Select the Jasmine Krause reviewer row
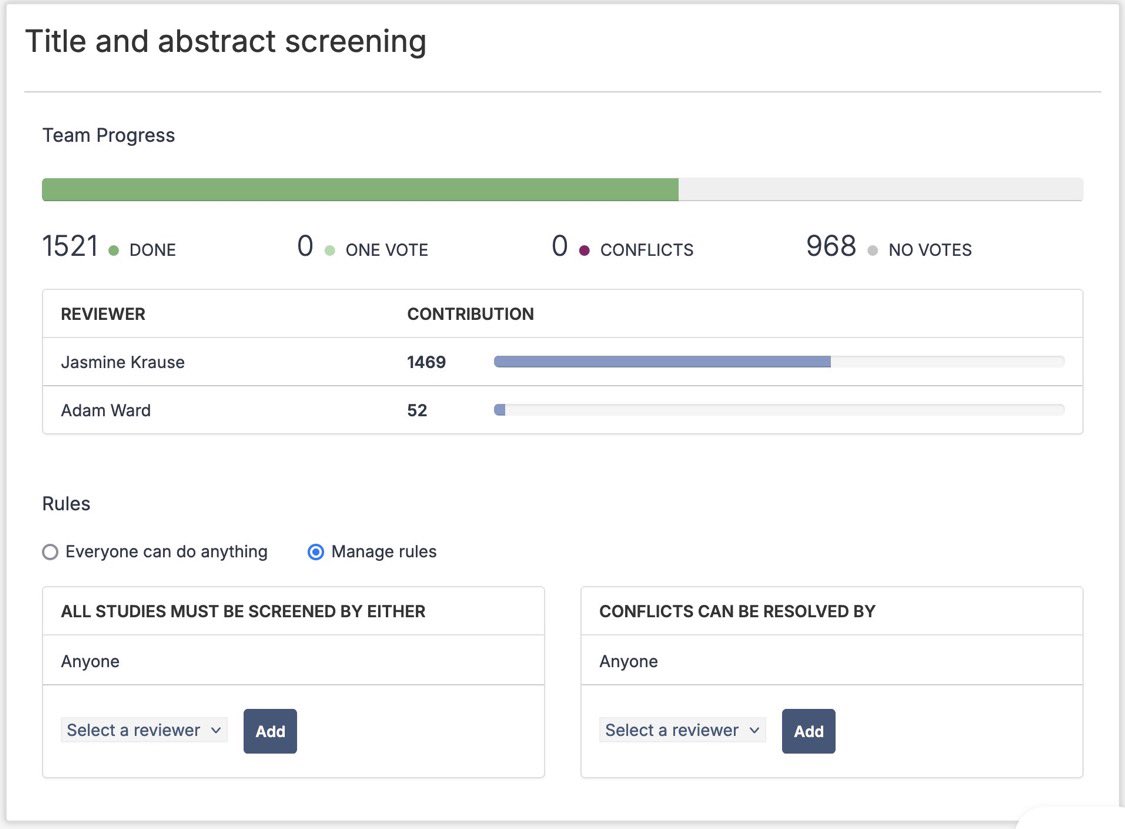The width and height of the screenshot is (1125, 829). (562, 362)
